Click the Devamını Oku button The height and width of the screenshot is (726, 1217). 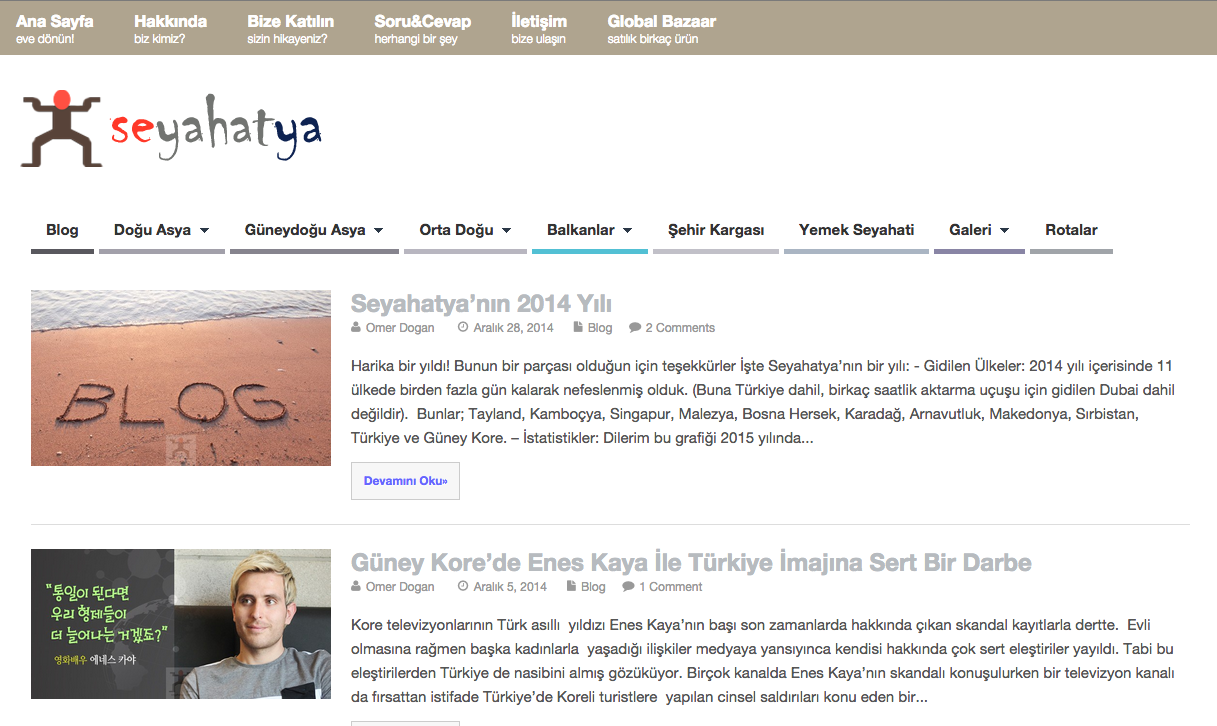pos(405,480)
